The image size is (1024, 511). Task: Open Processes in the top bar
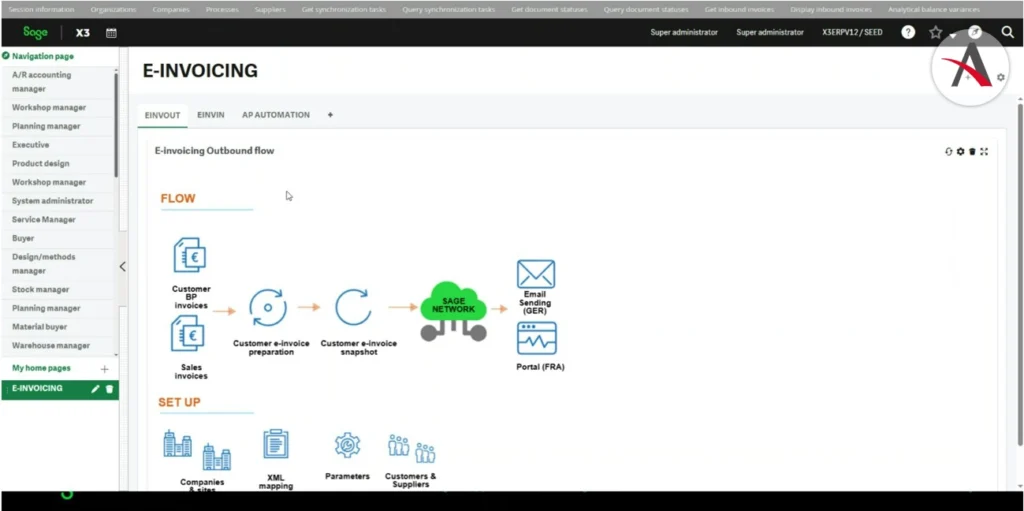tap(222, 10)
